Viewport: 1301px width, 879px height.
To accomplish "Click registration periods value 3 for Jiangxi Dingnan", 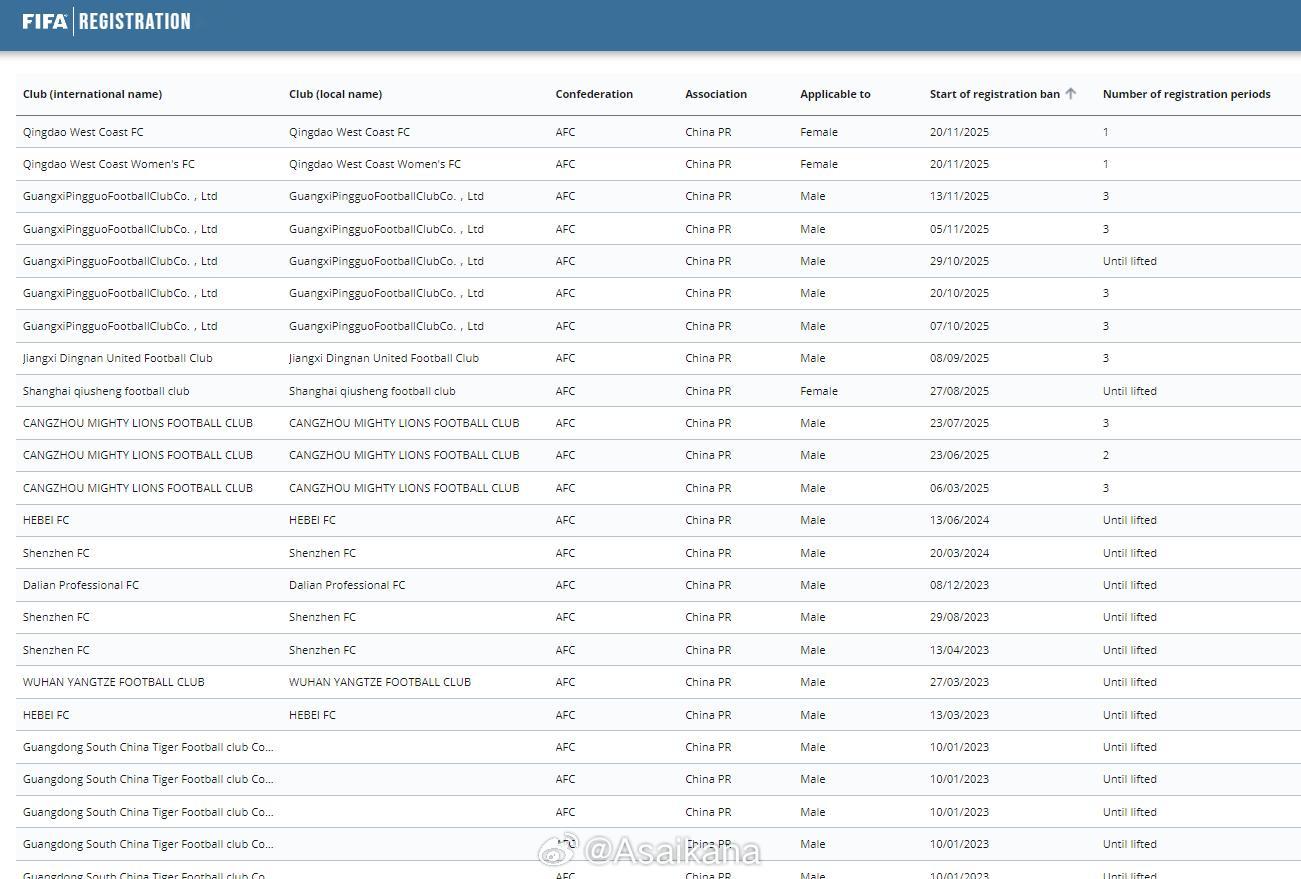I will pyautogui.click(x=1106, y=358).
